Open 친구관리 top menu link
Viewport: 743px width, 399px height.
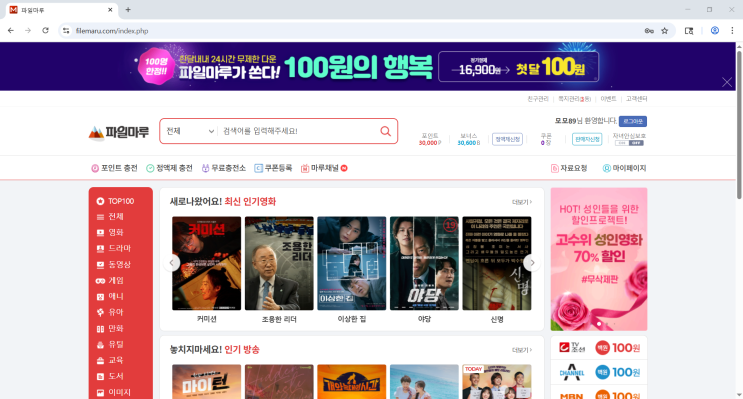coord(538,99)
